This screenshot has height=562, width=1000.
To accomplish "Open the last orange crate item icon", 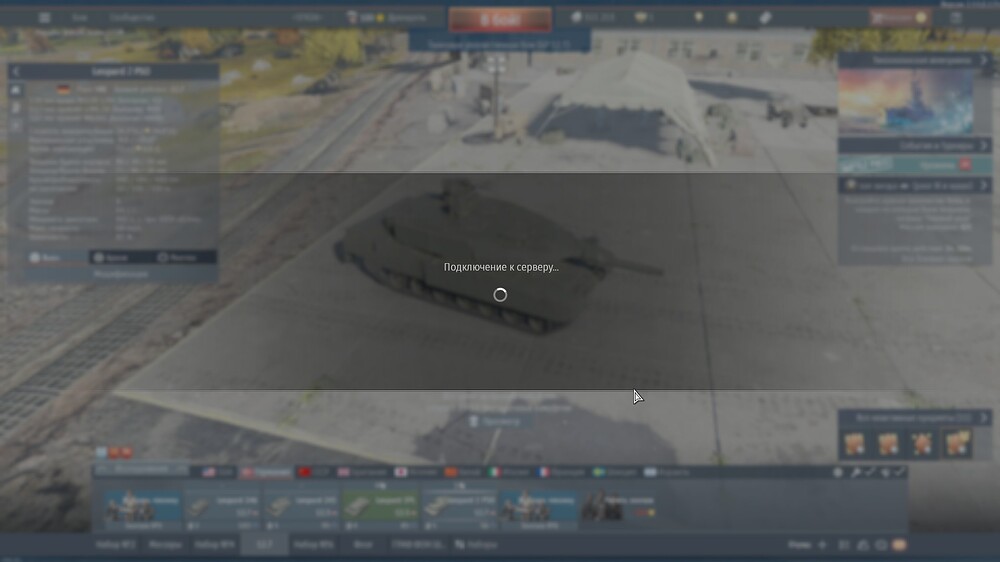I will tap(957, 443).
